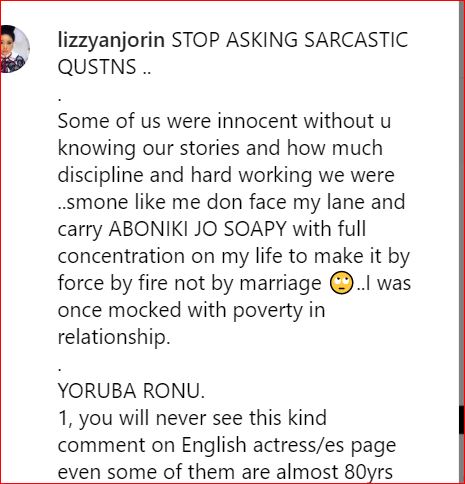The height and width of the screenshot is (484, 465).
Task: Click the words discipline and hard working
Action: click(x=186, y=176)
